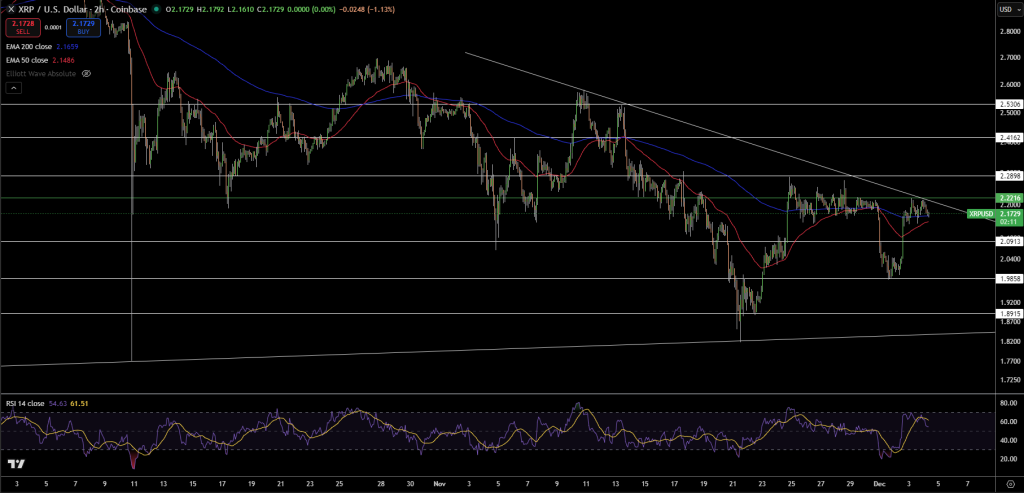Click the 2.2216 green price level label

point(1007,199)
